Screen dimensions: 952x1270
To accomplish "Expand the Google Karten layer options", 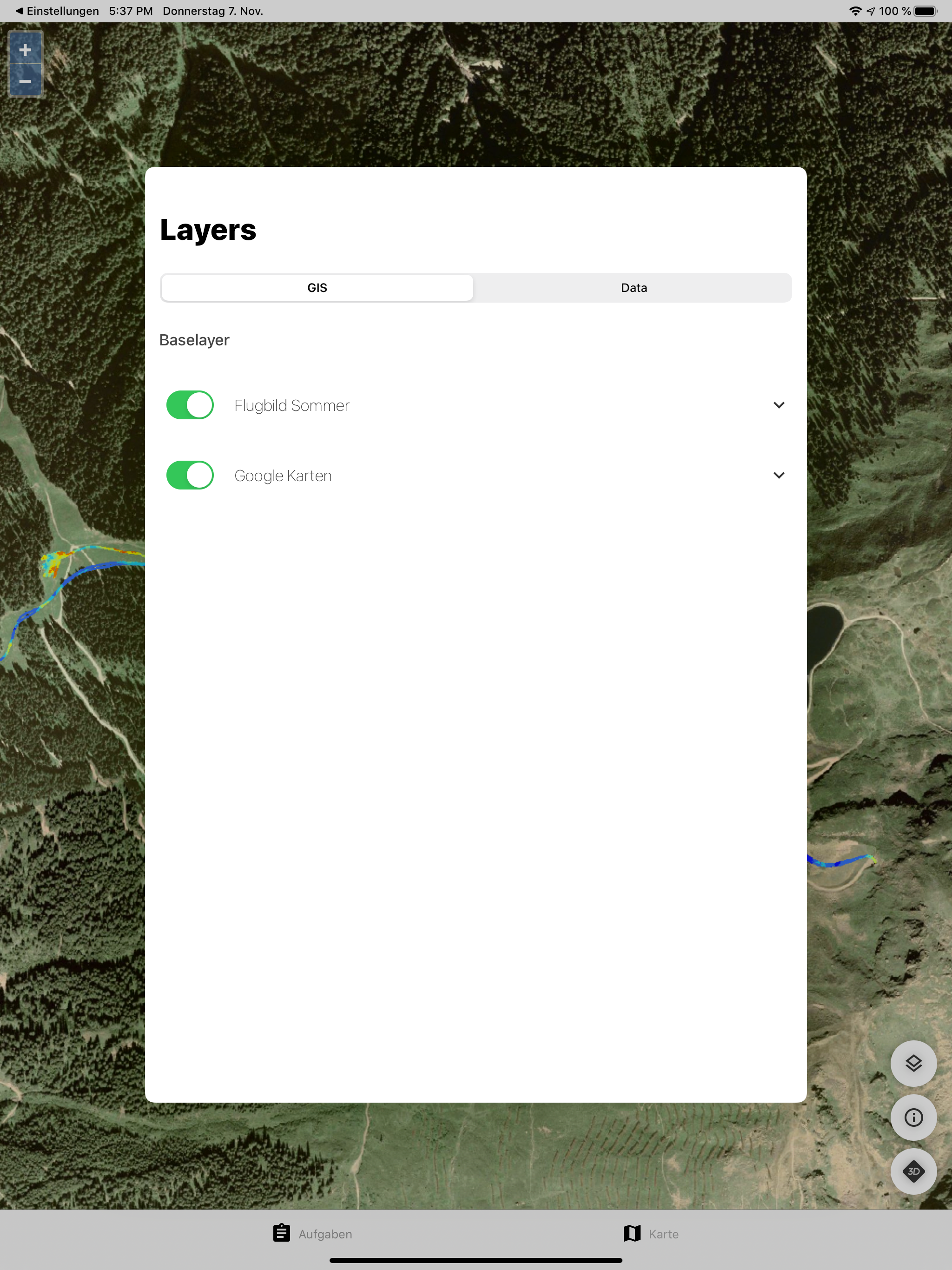I will (x=779, y=475).
